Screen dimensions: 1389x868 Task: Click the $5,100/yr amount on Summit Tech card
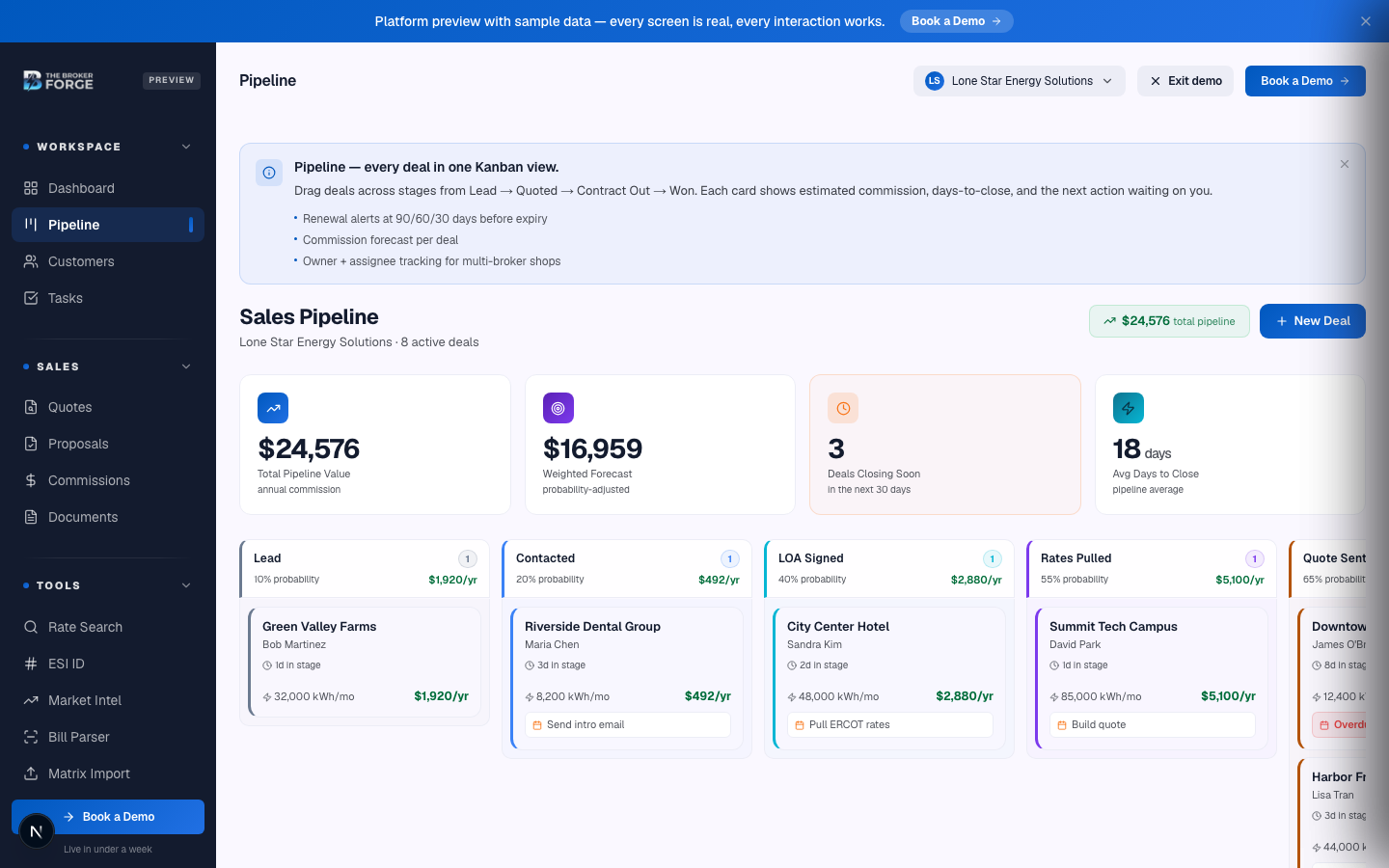(x=1228, y=696)
